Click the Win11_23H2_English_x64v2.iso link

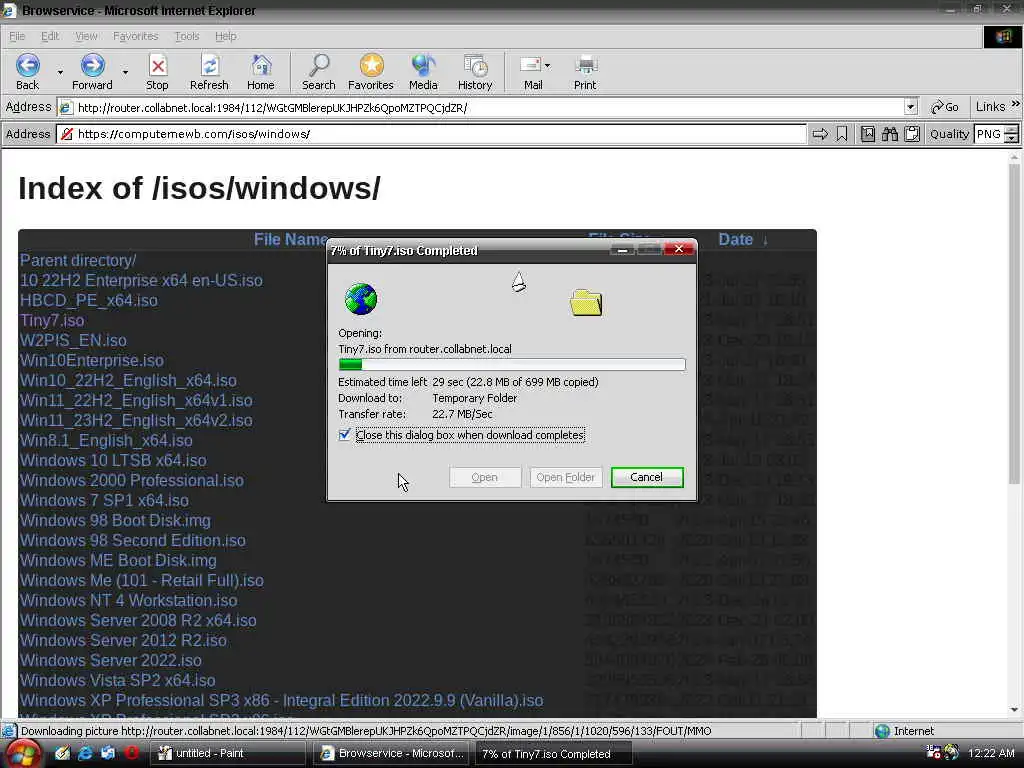tap(136, 421)
